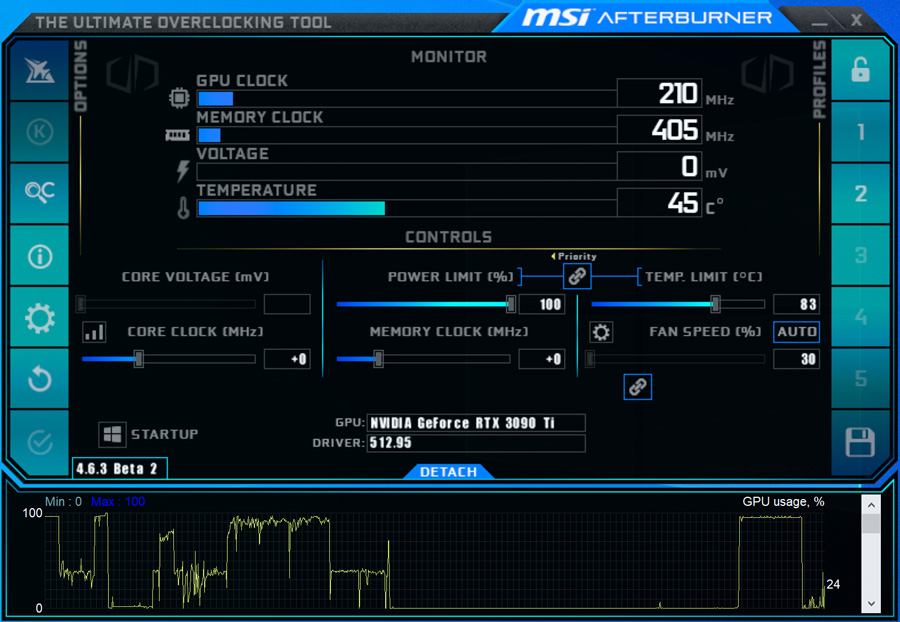Image resolution: width=900 pixels, height=622 pixels.
Task: Click the driver version 512.95 field
Action: 476,443
